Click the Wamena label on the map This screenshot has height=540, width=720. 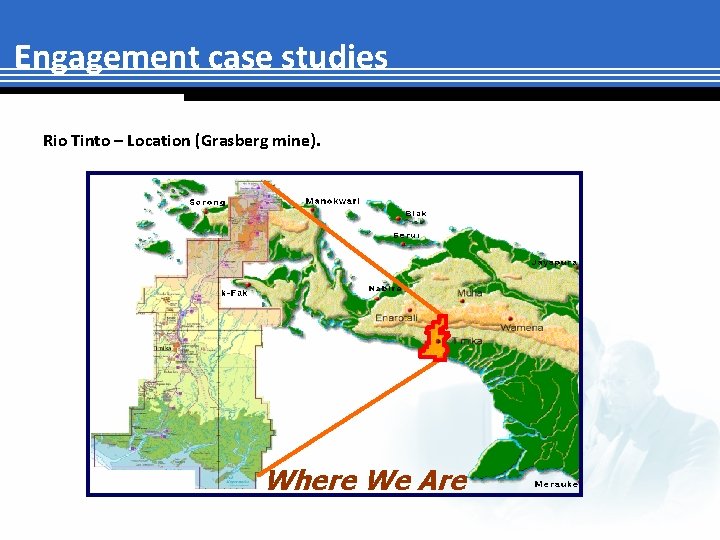[522, 328]
